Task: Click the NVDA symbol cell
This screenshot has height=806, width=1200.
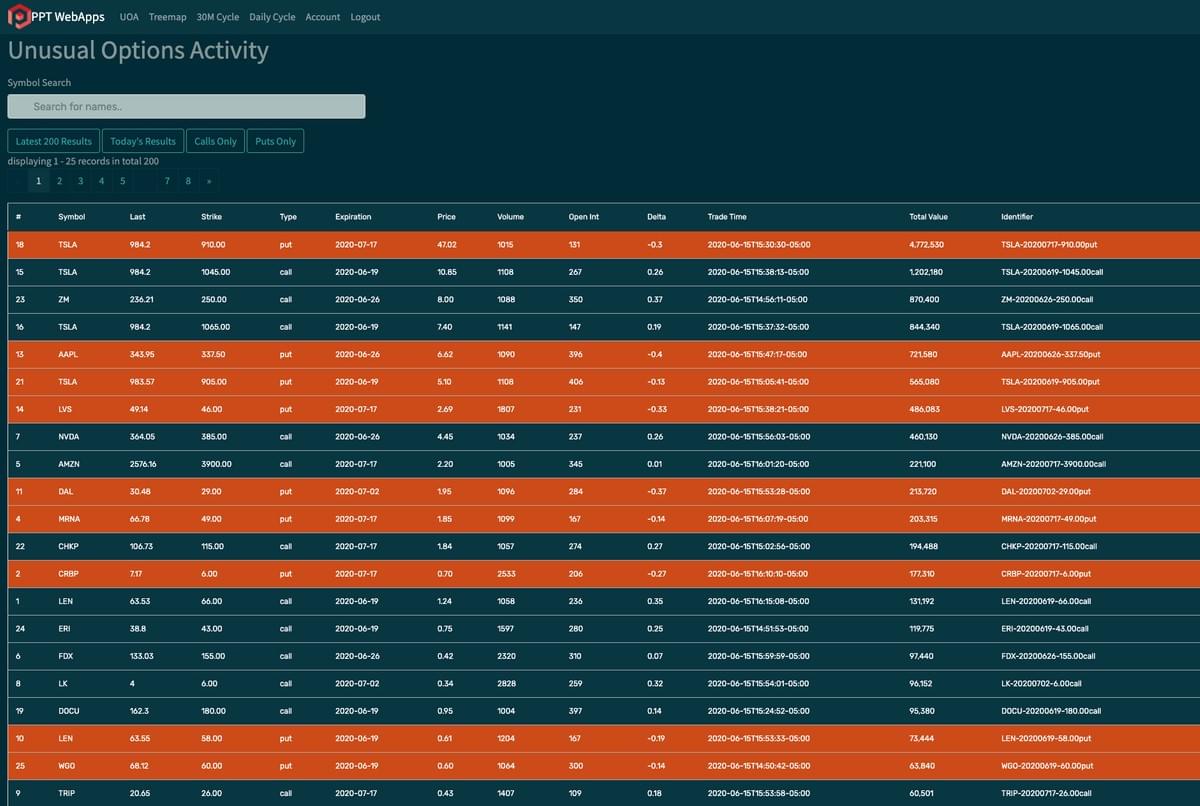Action: [69, 437]
